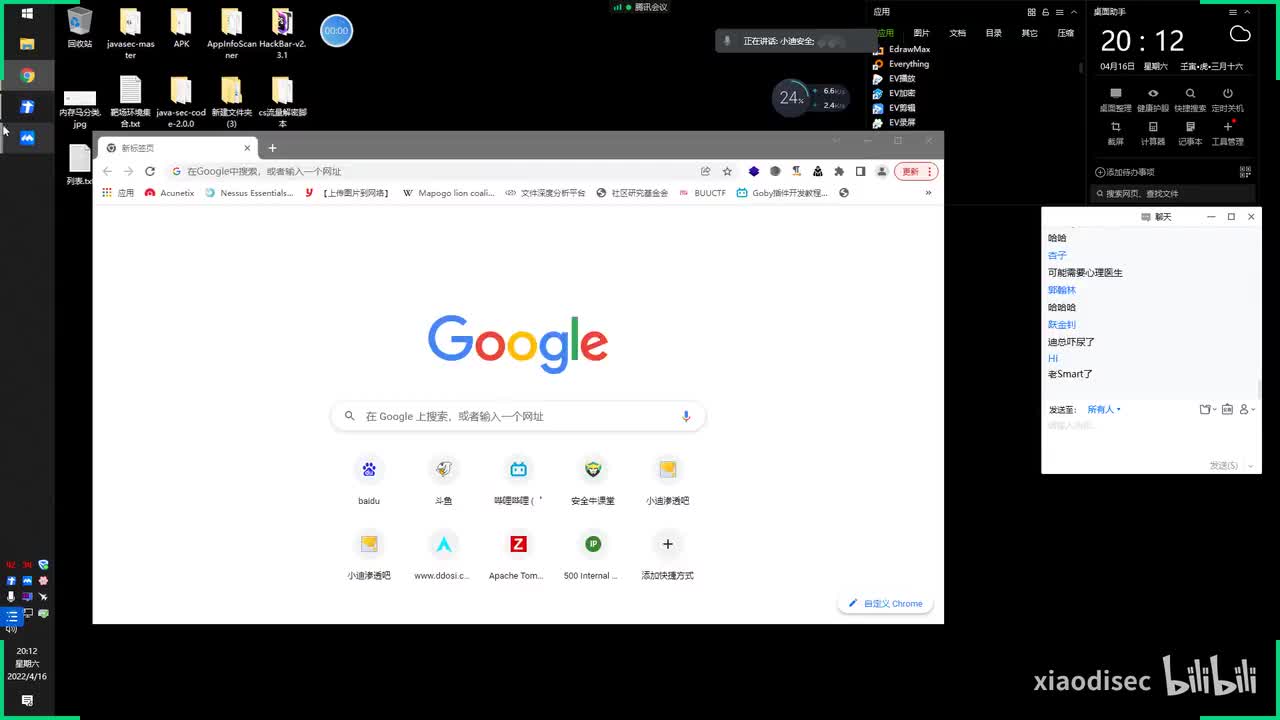This screenshot has width=1280, height=720.
Task: Open the 斗鱼 shortcut tile
Action: tap(444, 478)
